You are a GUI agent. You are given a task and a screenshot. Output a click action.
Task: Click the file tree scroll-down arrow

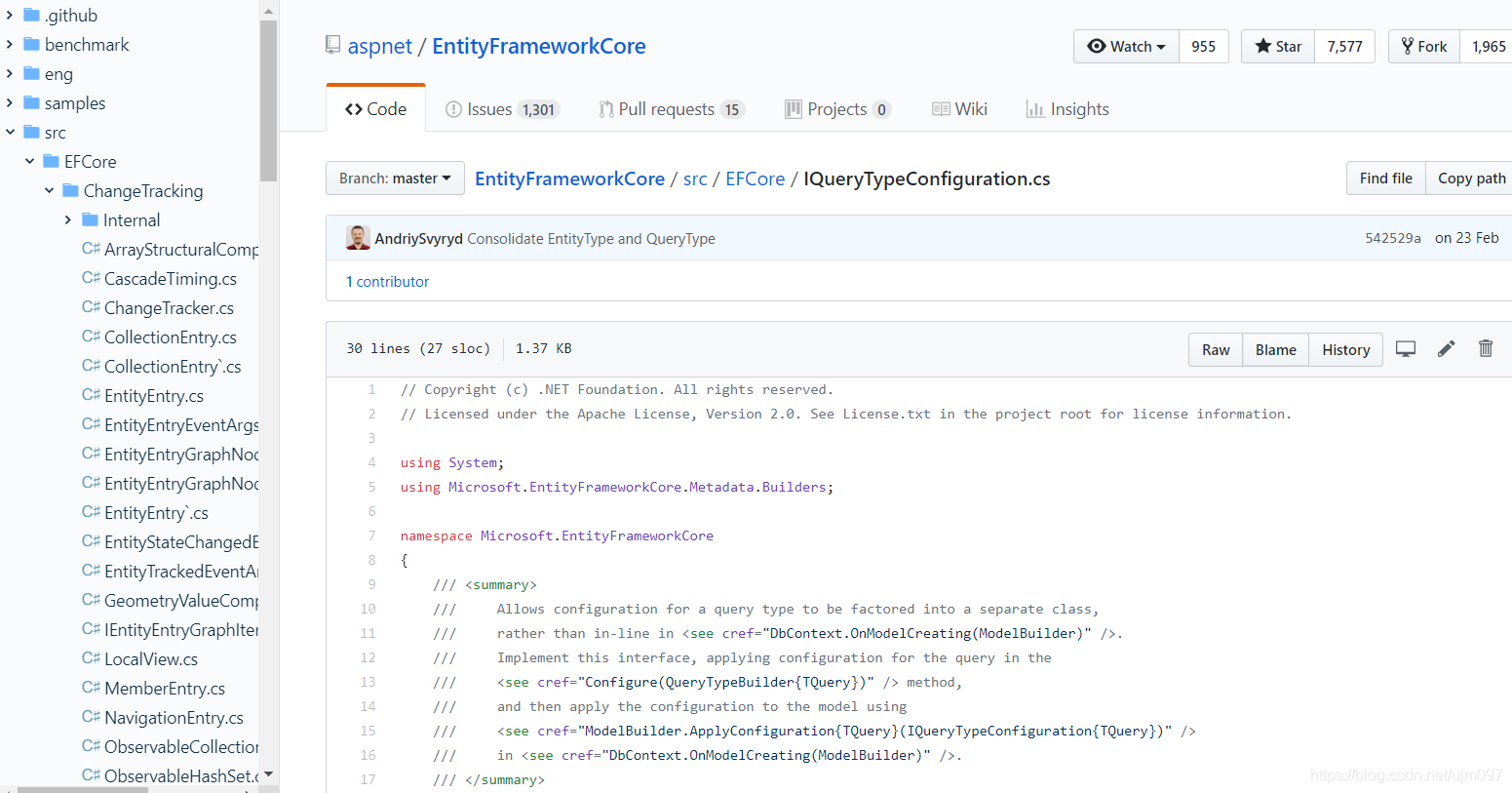pyautogui.click(x=268, y=774)
